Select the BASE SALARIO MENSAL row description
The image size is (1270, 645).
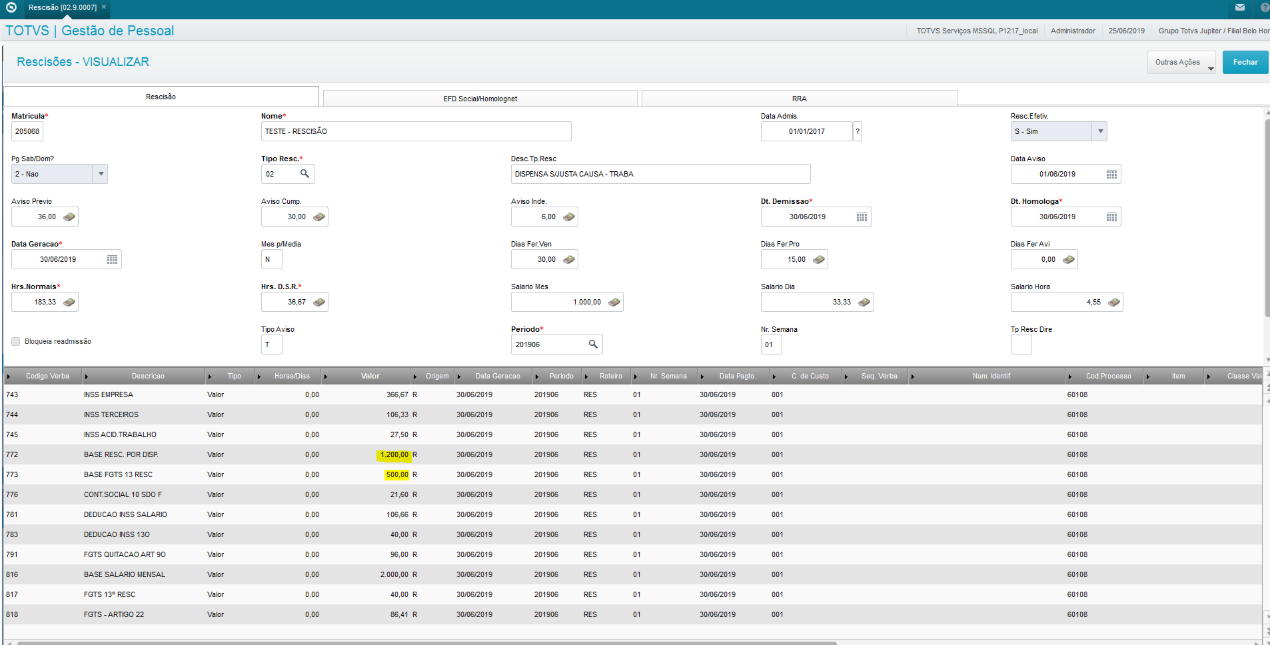coord(125,574)
